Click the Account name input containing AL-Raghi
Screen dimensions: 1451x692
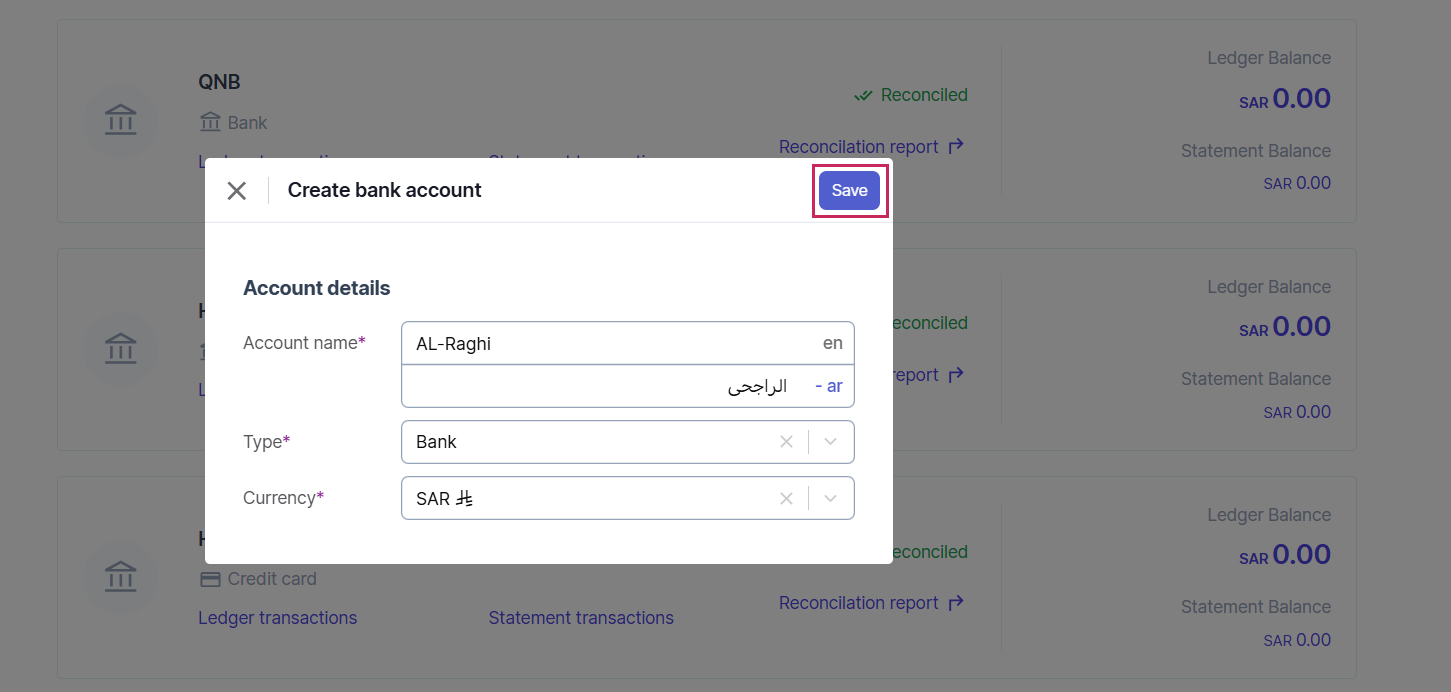pyautogui.click(x=600, y=343)
